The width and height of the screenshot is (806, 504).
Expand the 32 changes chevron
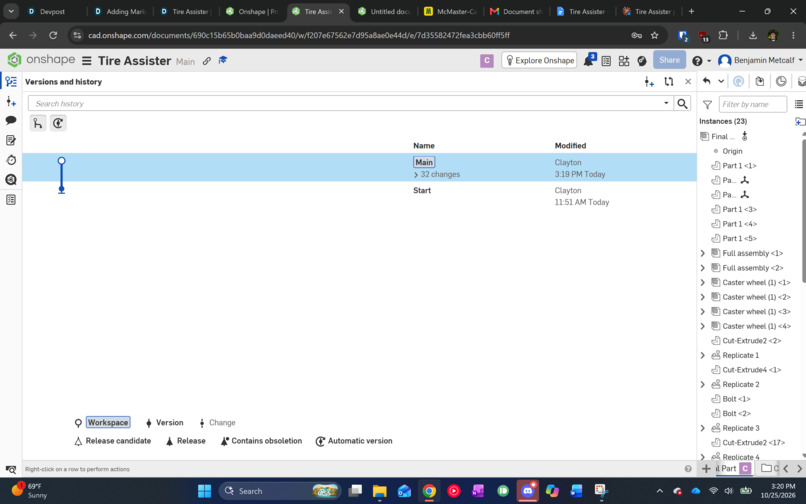[x=416, y=175]
